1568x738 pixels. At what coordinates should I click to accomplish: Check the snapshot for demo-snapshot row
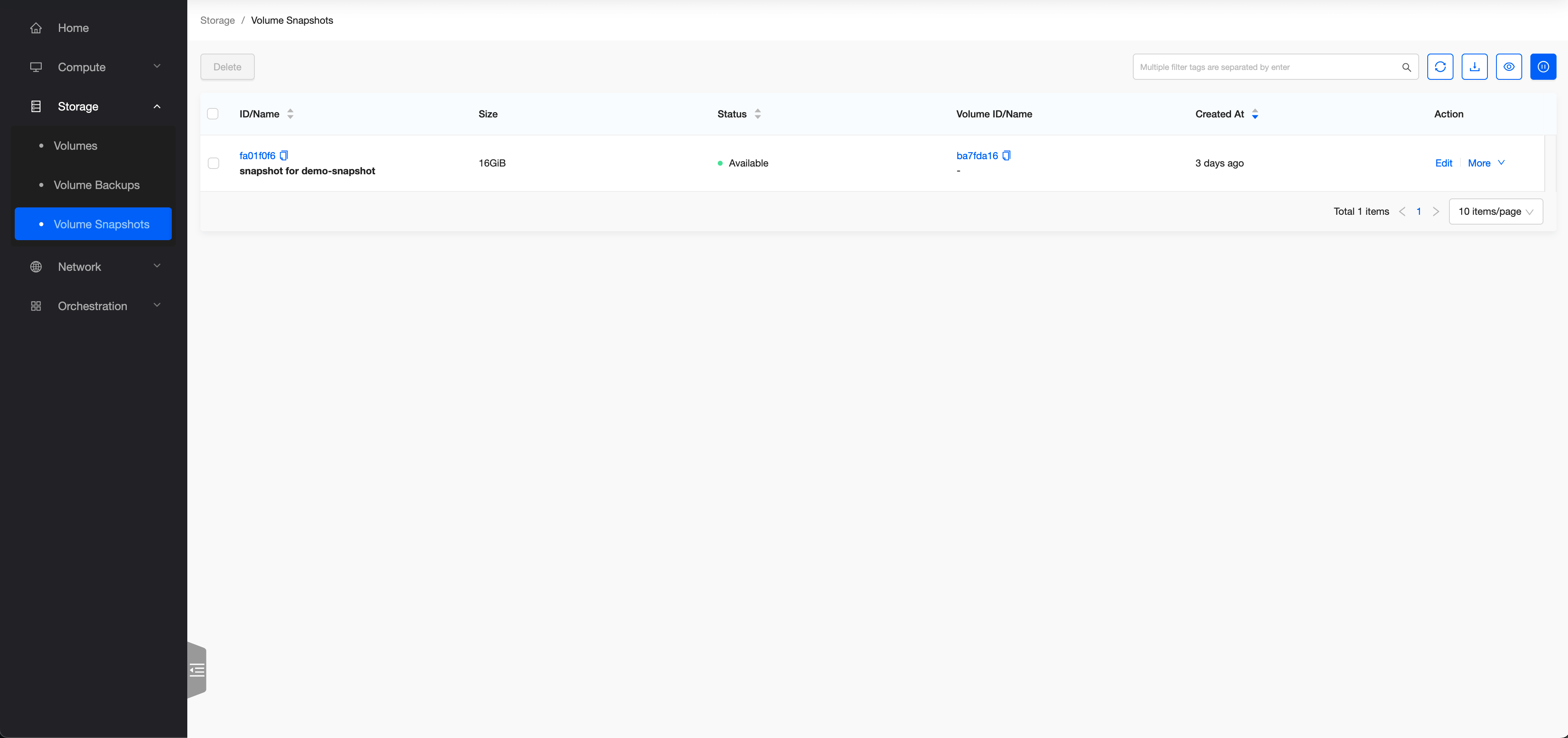pyautogui.click(x=213, y=163)
